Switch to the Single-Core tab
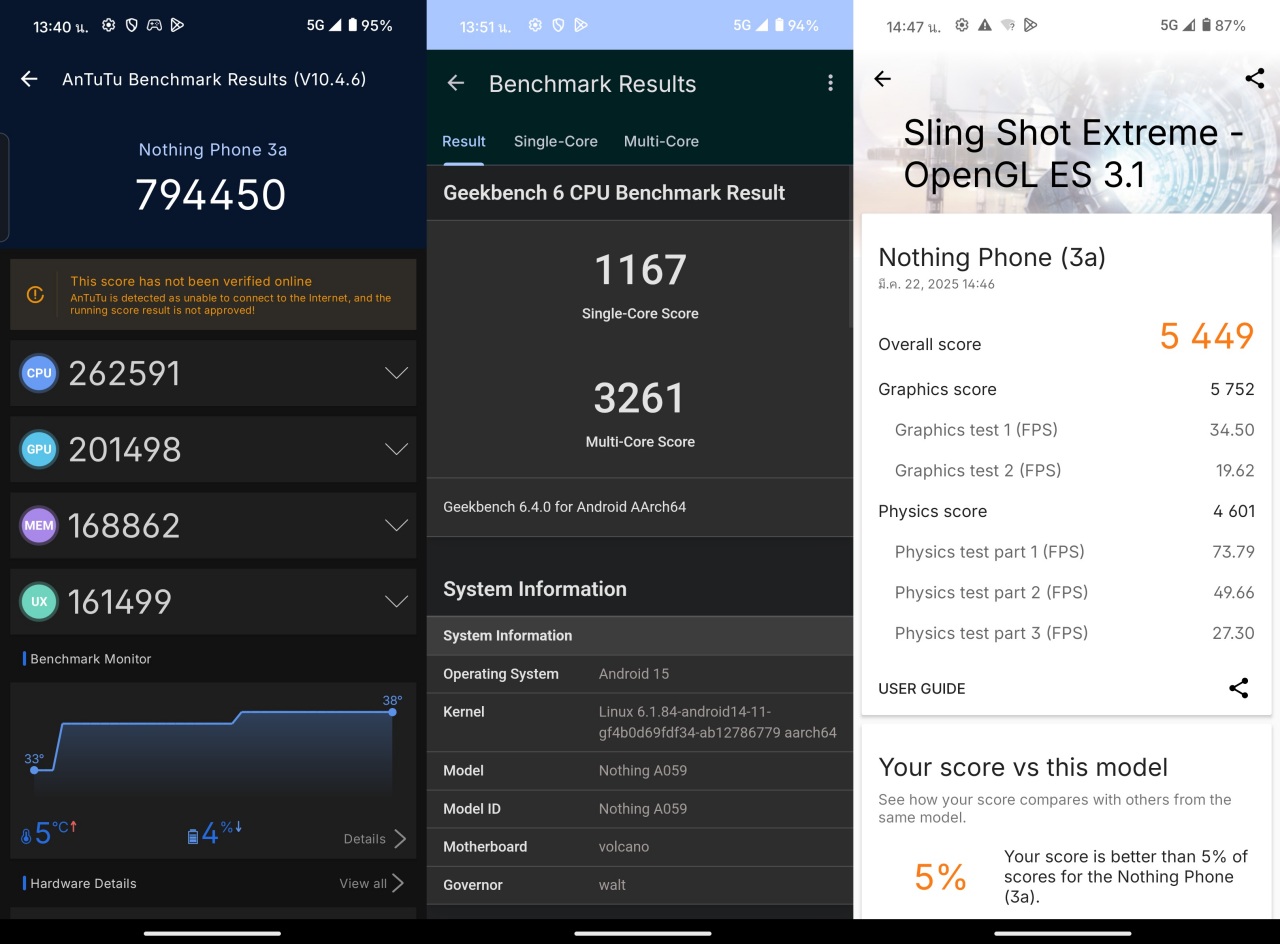Viewport: 1280px width, 944px height. click(555, 141)
